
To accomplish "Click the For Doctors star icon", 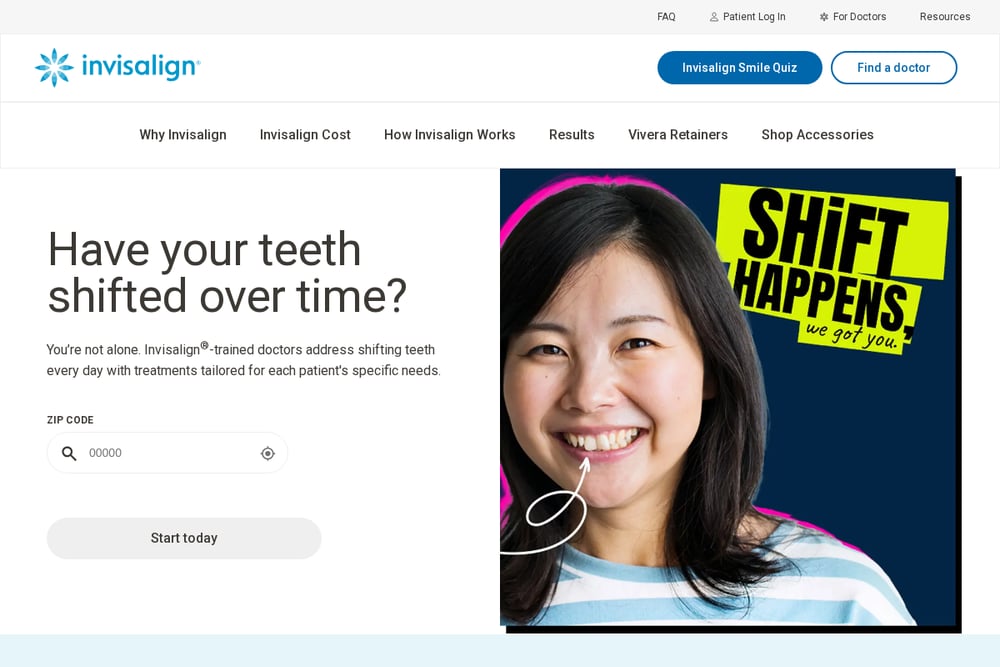I will pos(824,17).
